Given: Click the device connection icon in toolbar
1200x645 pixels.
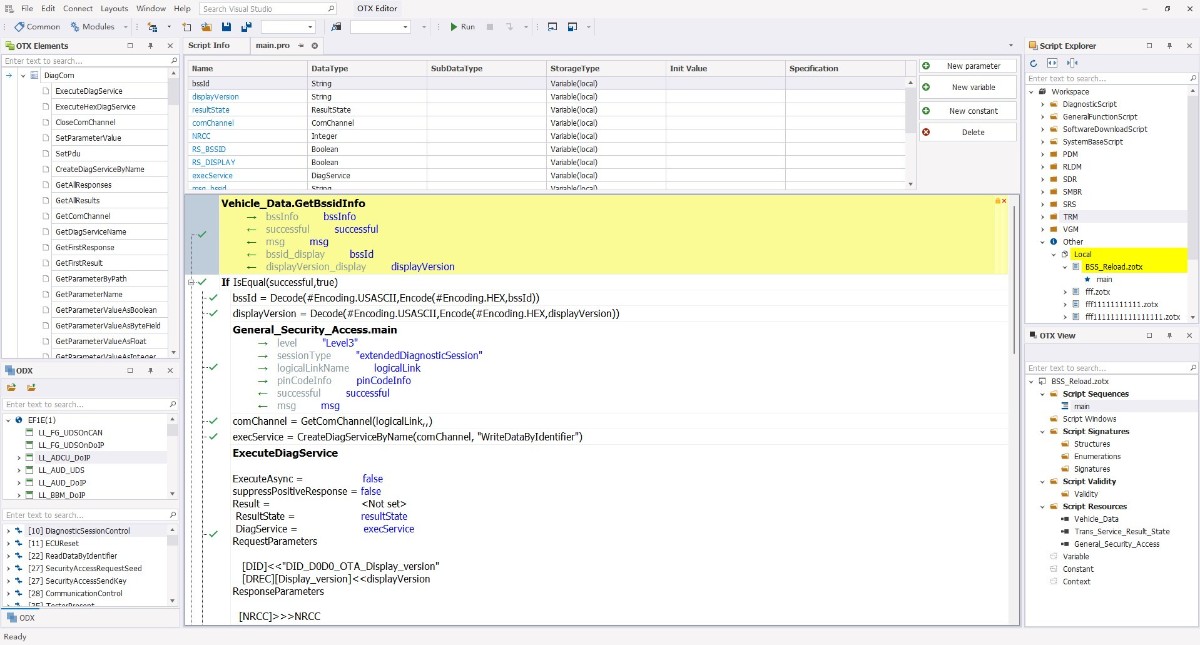Looking at the screenshot, I should point(335,27).
